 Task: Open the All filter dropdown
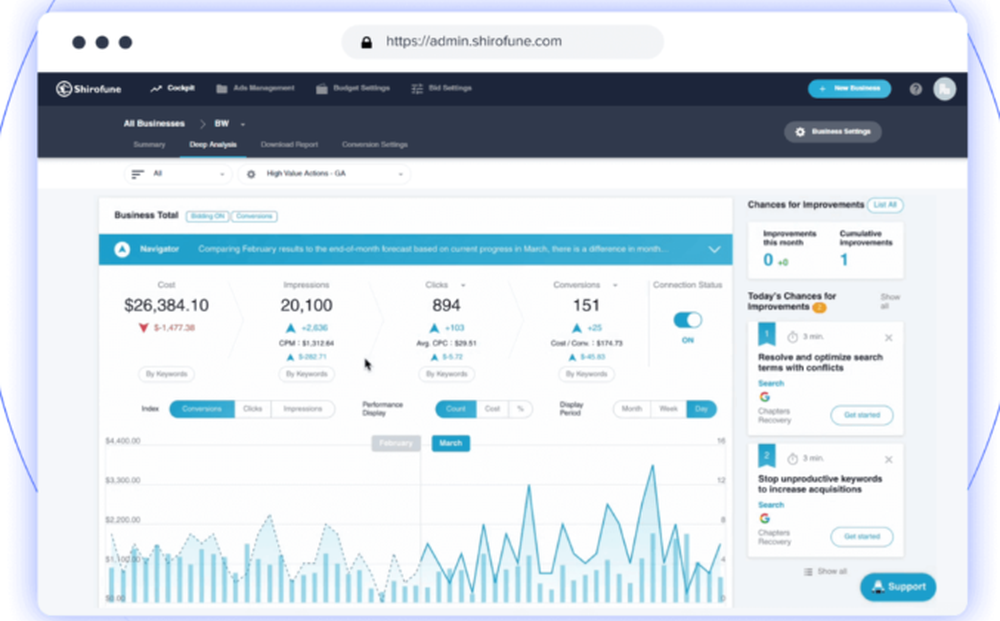[178, 174]
